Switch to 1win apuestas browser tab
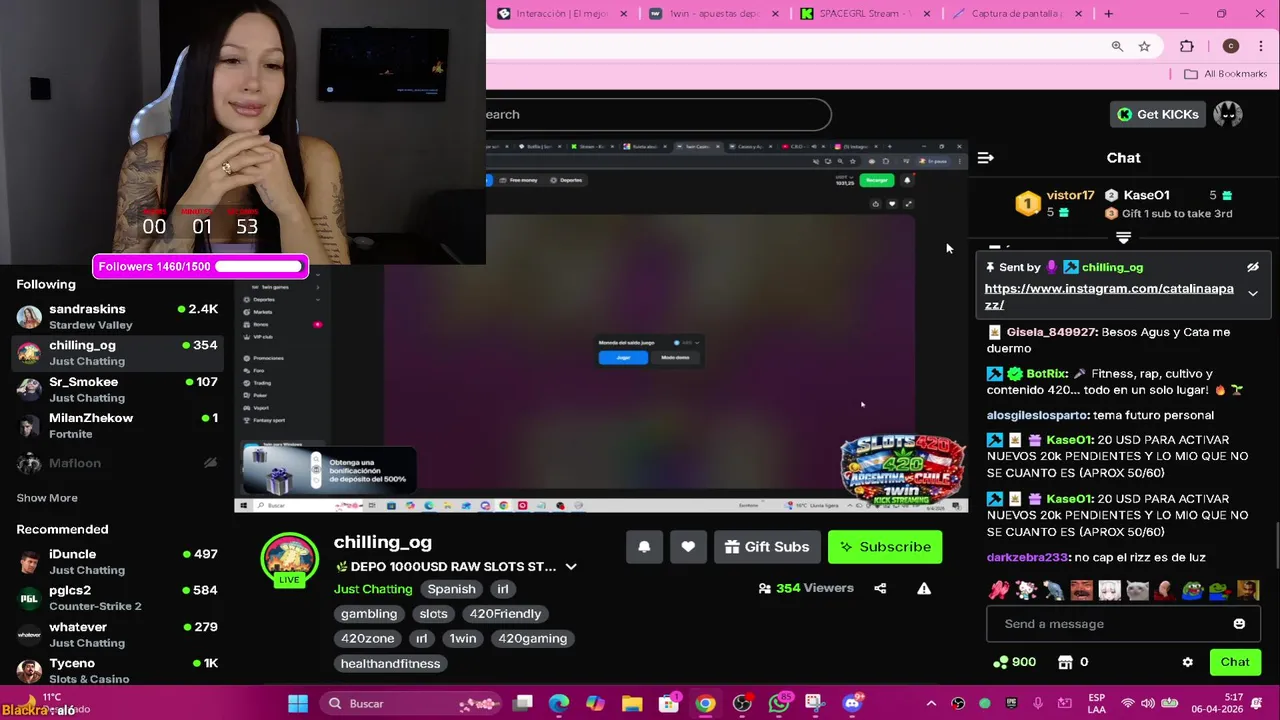 (x=714, y=14)
